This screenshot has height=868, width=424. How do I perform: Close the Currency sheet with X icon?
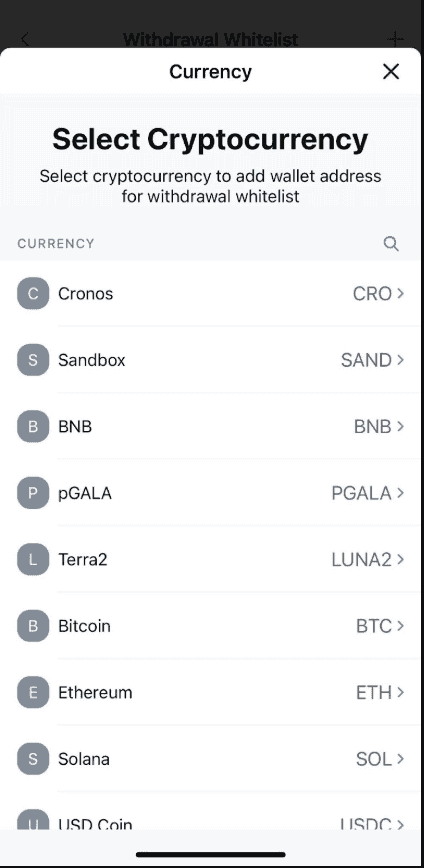391,71
